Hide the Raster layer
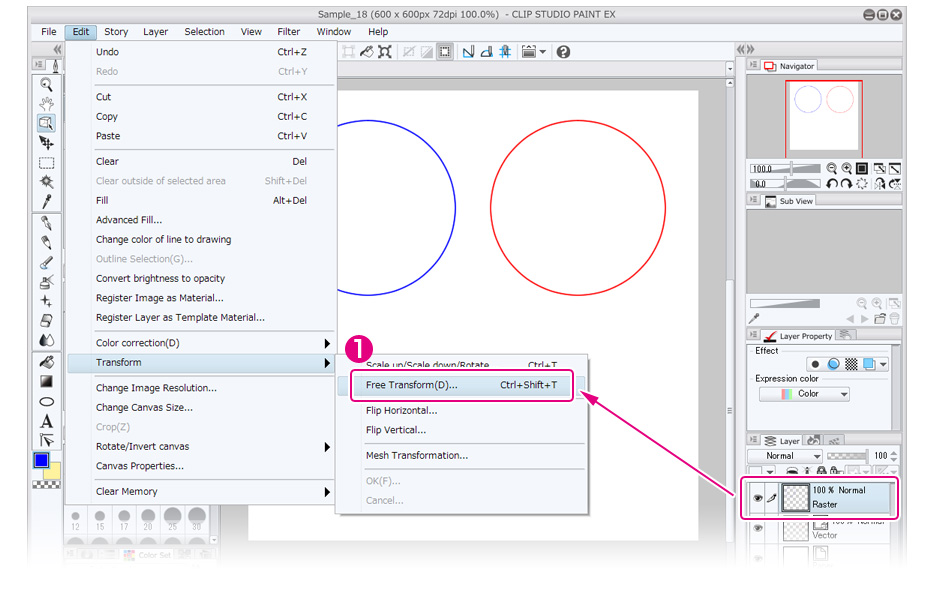Screen dimensions: 932x594 [757, 498]
